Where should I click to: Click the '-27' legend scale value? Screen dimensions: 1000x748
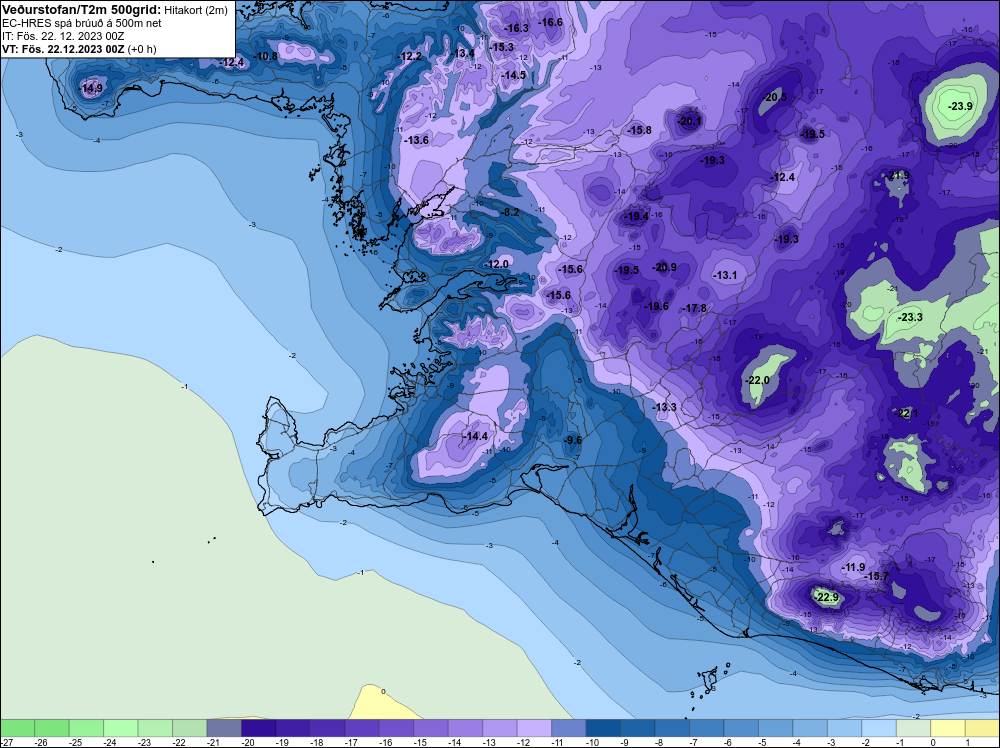(x=7, y=743)
